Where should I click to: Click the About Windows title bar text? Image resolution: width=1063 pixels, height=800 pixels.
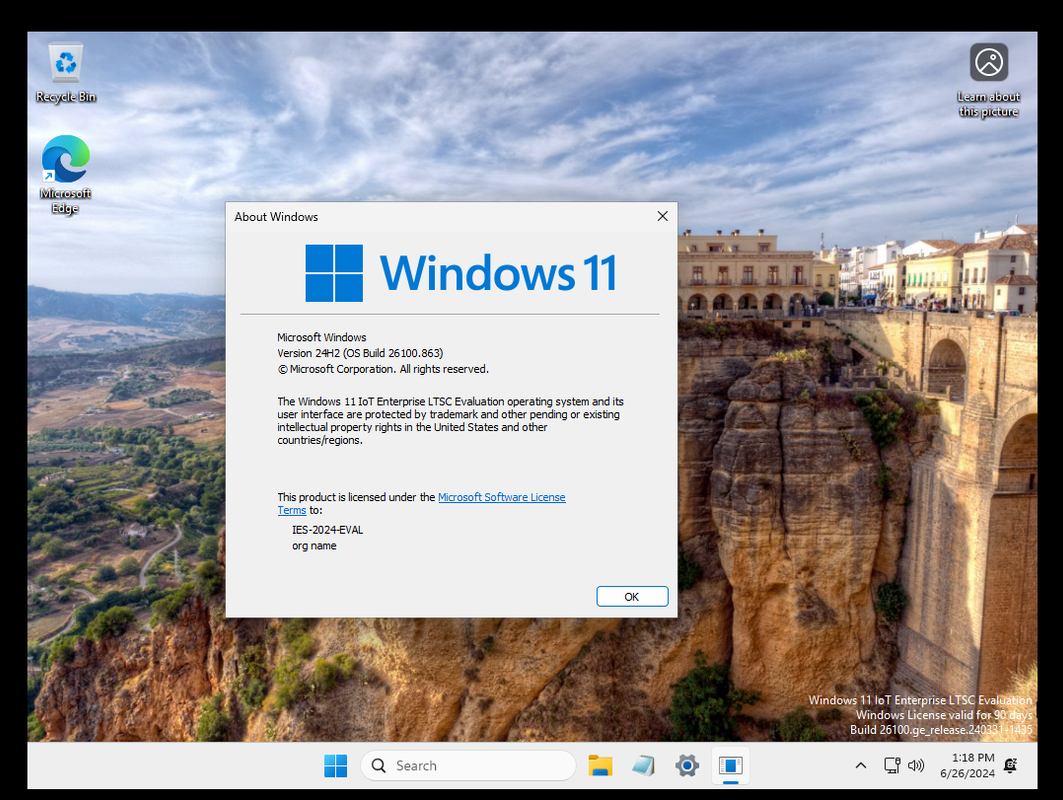[276, 217]
